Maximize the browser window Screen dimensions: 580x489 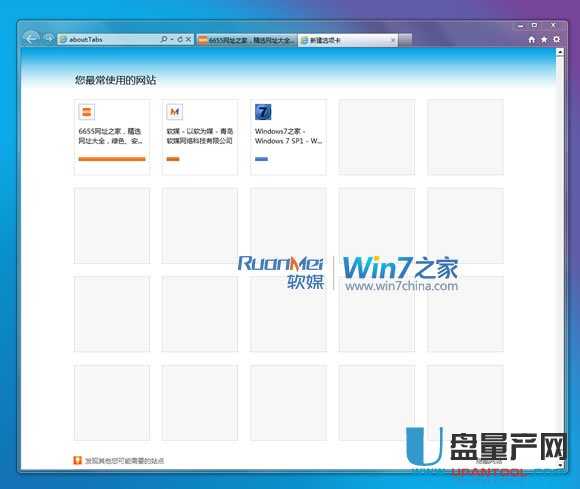pos(535,26)
